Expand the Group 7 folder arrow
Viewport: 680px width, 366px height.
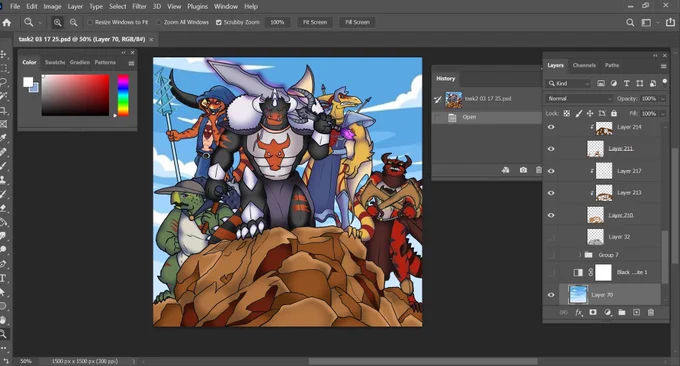(x=580, y=255)
